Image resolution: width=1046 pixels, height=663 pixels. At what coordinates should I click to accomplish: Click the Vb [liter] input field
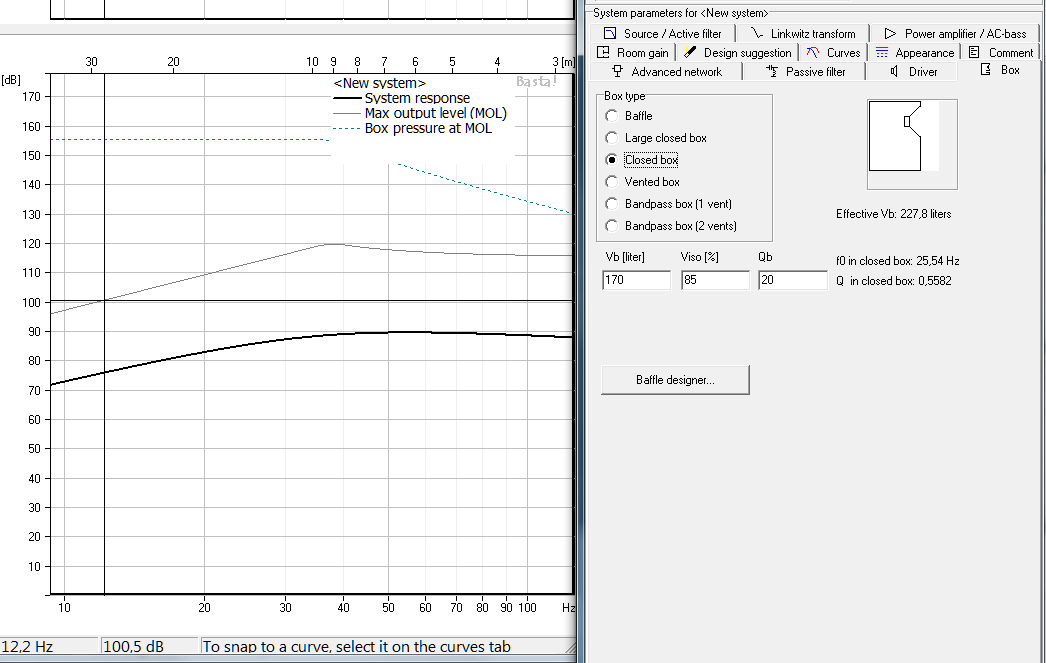pyautogui.click(x=636, y=280)
